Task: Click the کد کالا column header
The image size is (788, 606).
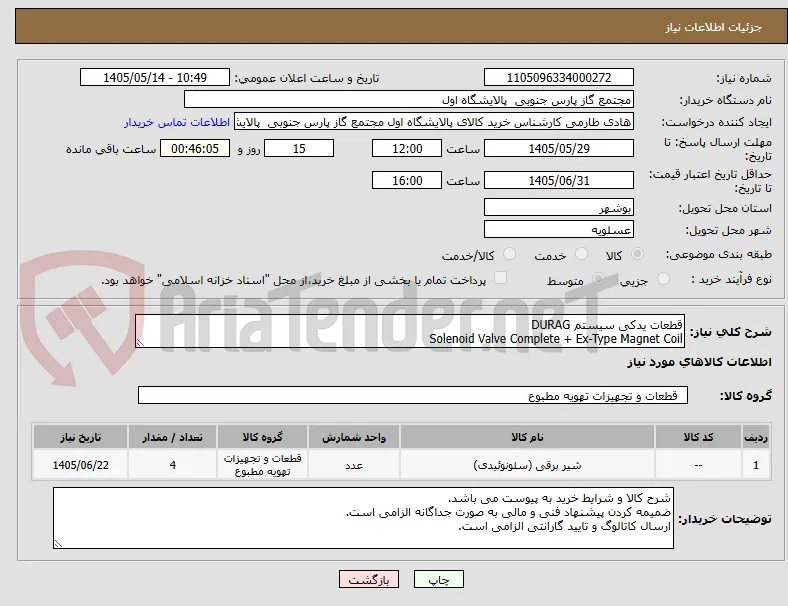Action: [698, 437]
